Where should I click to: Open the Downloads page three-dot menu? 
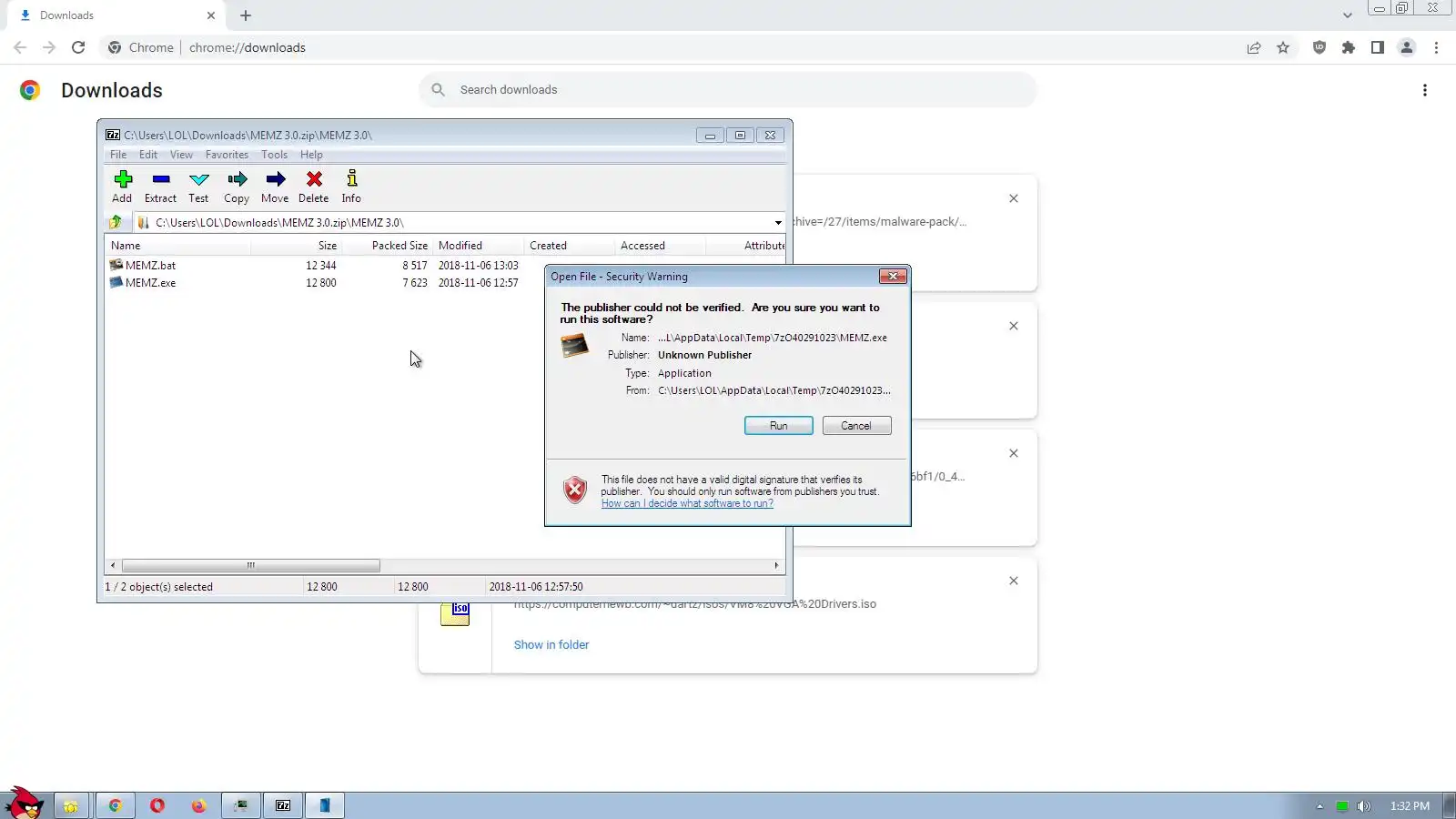(x=1425, y=90)
